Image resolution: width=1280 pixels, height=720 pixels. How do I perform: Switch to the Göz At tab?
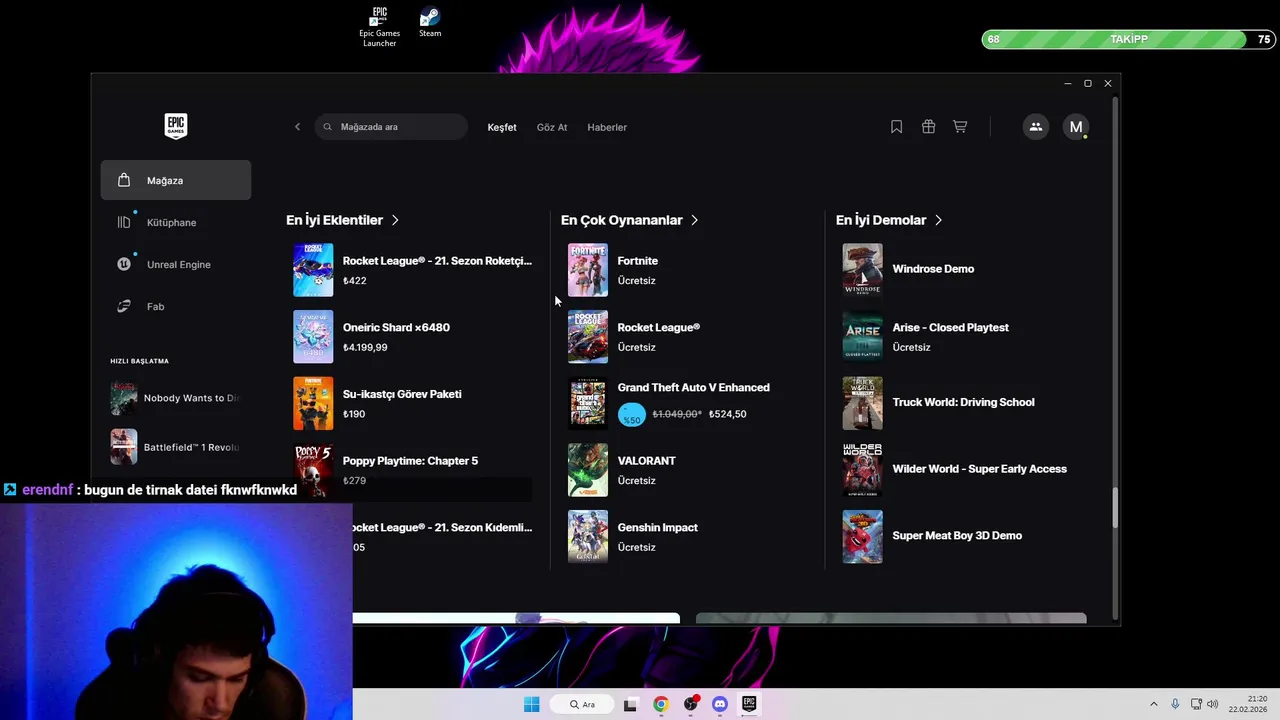point(552,127)
